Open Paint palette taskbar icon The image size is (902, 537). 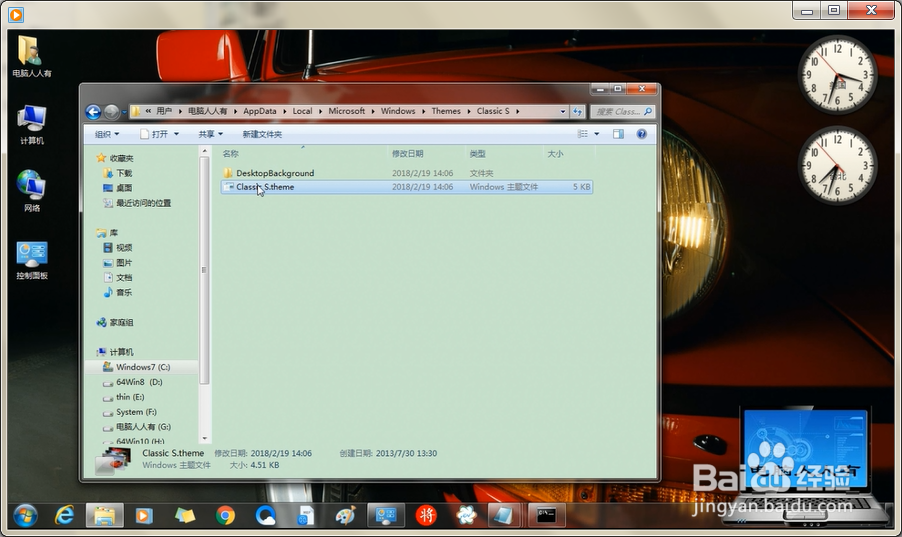point(345,516)
